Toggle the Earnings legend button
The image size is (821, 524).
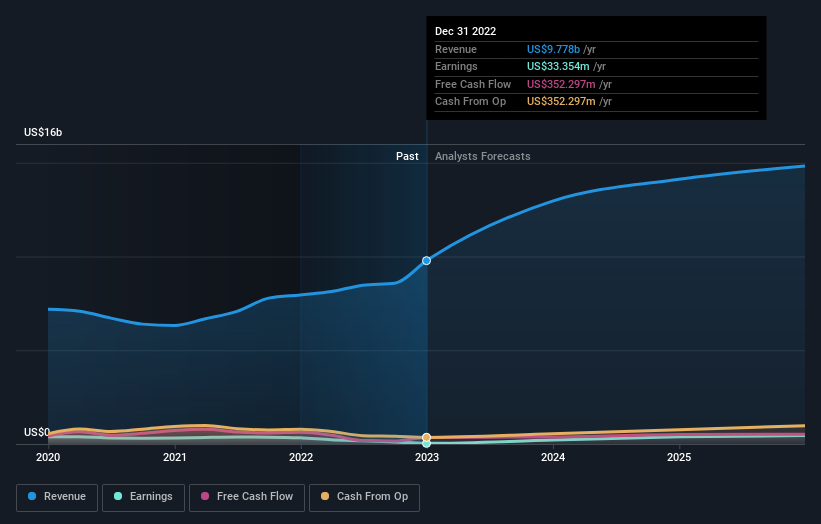click(x=143, y=497)
